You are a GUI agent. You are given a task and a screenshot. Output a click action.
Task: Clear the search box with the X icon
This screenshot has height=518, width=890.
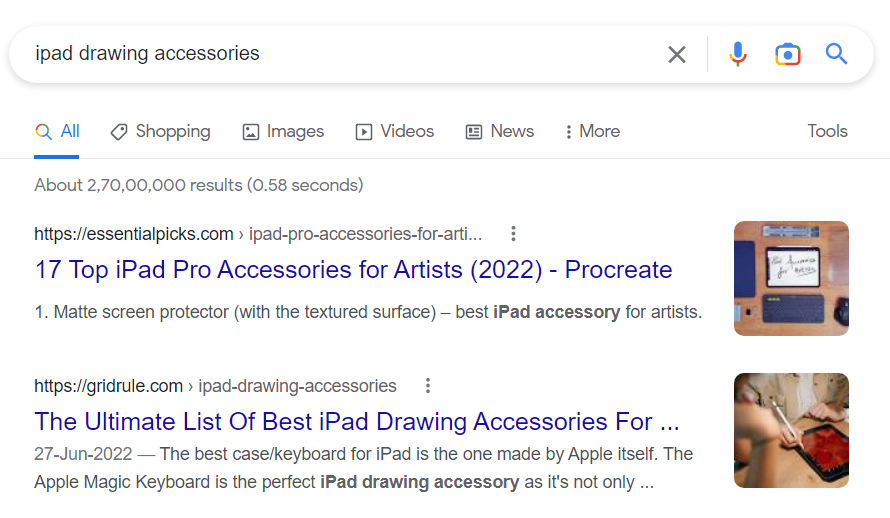tap(677, 54)
